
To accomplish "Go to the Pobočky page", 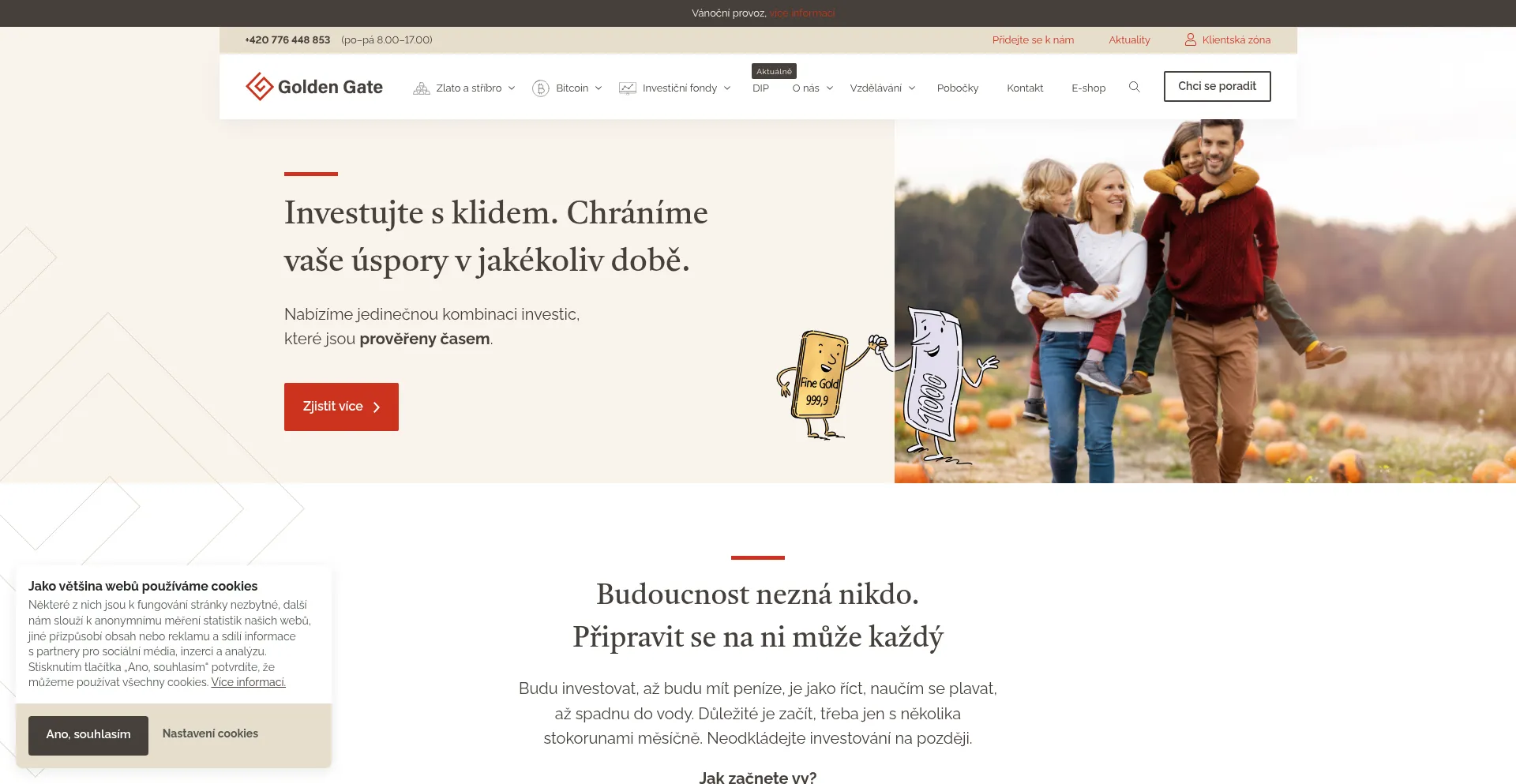I will (x=958, y=88).
